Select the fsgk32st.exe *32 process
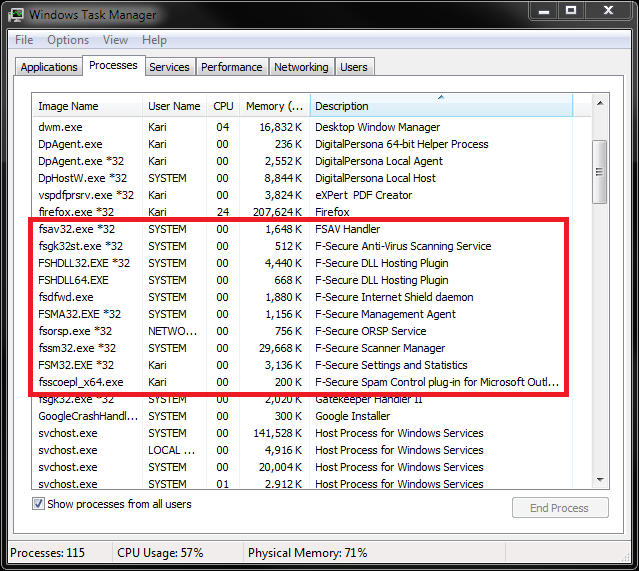The width and height of the screenshot is (639, 571). point(302,246)
